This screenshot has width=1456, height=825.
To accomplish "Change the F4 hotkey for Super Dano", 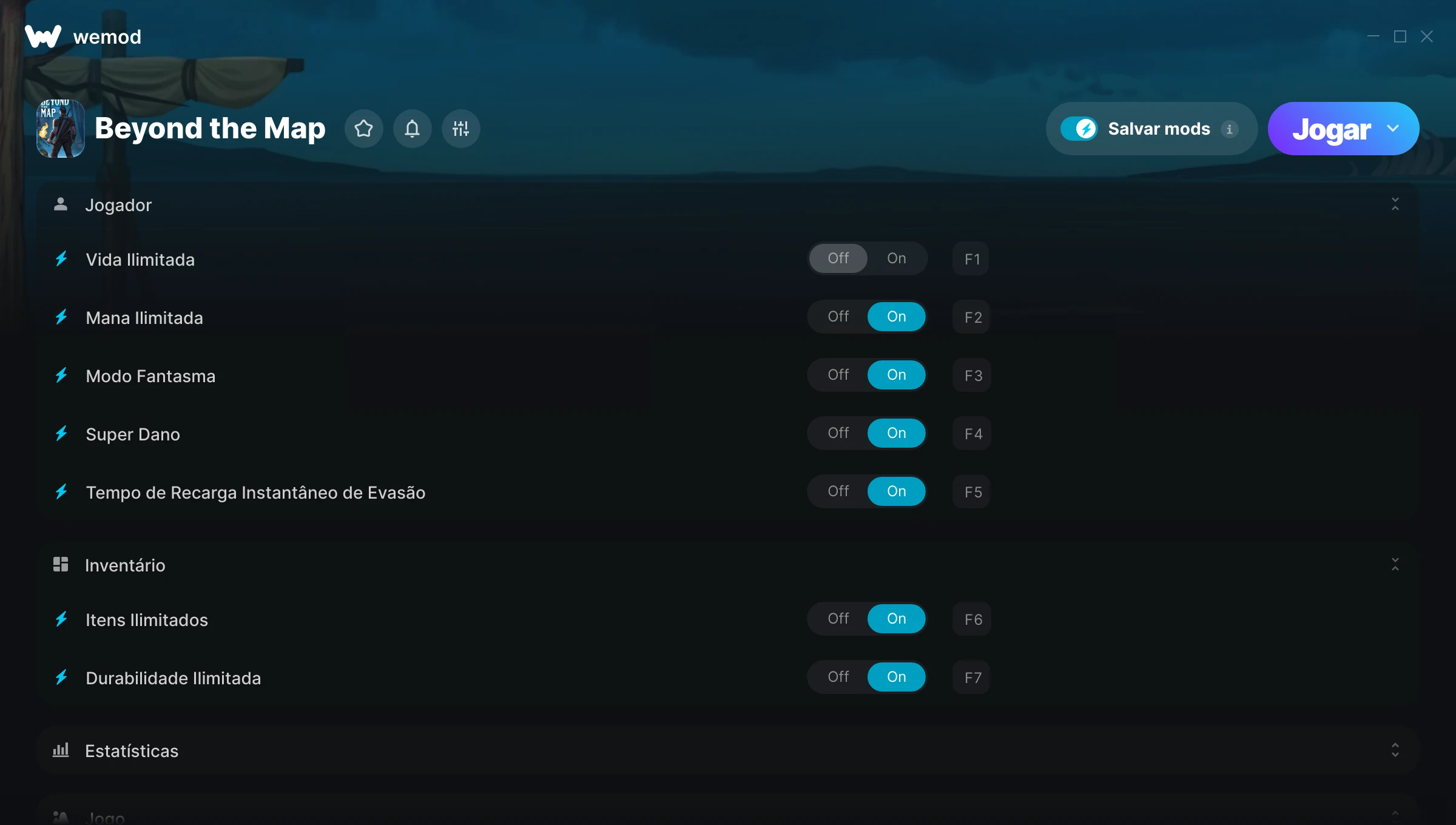I will coord(972,434).
